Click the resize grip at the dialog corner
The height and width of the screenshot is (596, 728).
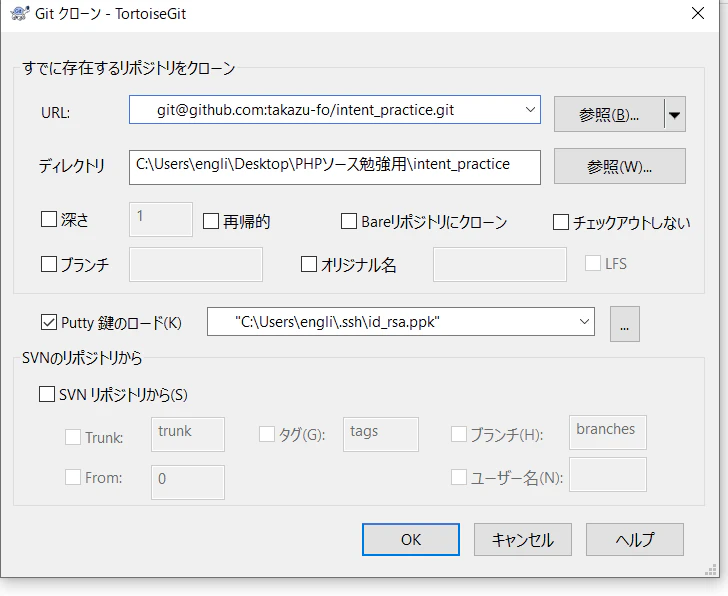pos(710,570)
